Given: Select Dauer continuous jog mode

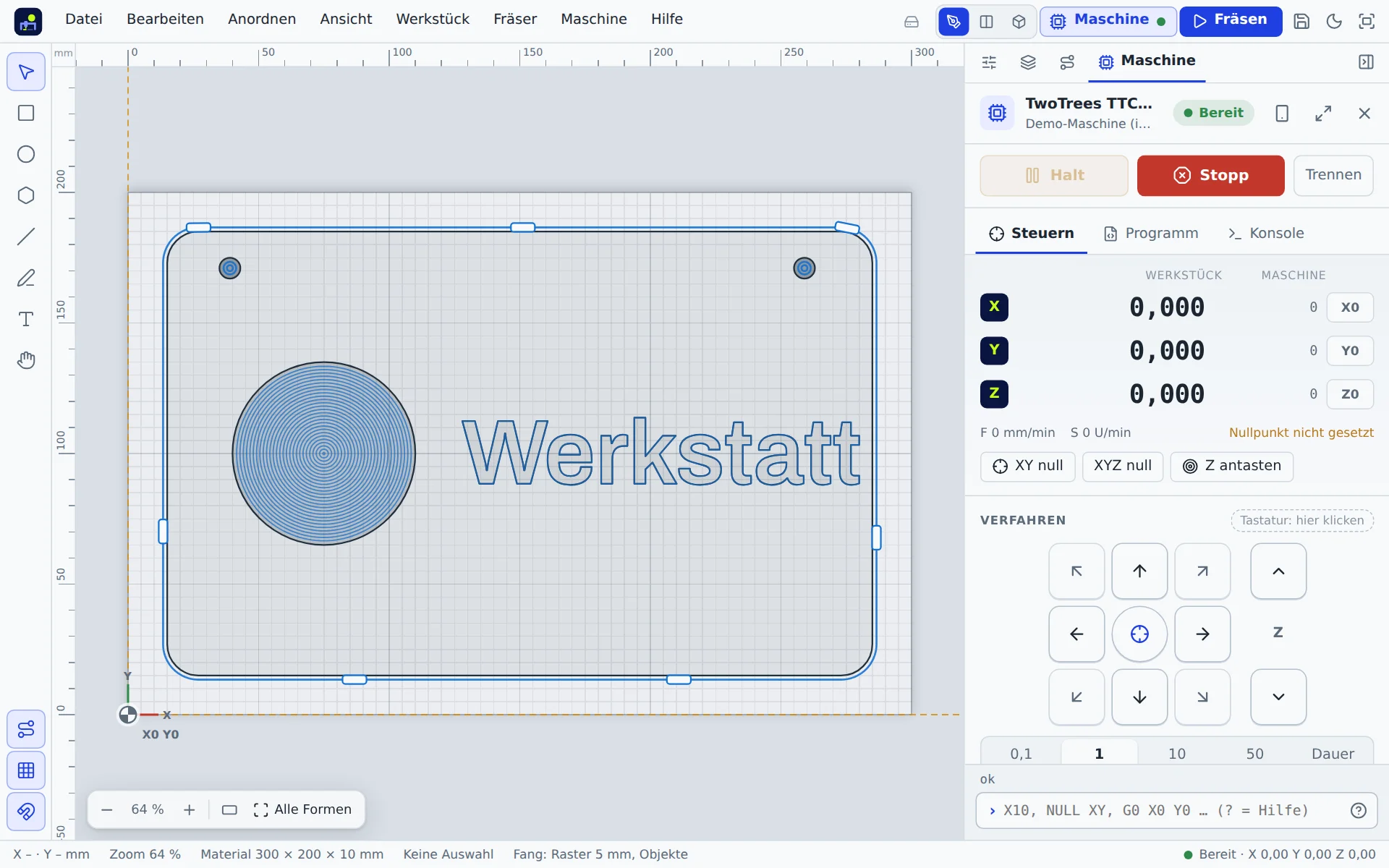Looking at the screenshot, I should click(x=1333, y=754).
